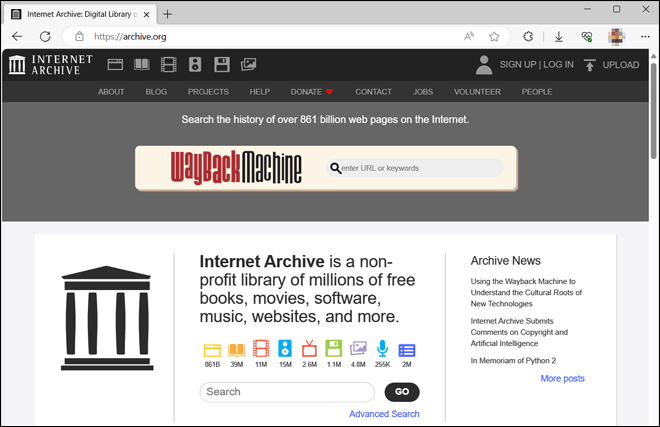Click the browser address bar URL
This screenshot has height=427, width=660.
click(130, 37)
